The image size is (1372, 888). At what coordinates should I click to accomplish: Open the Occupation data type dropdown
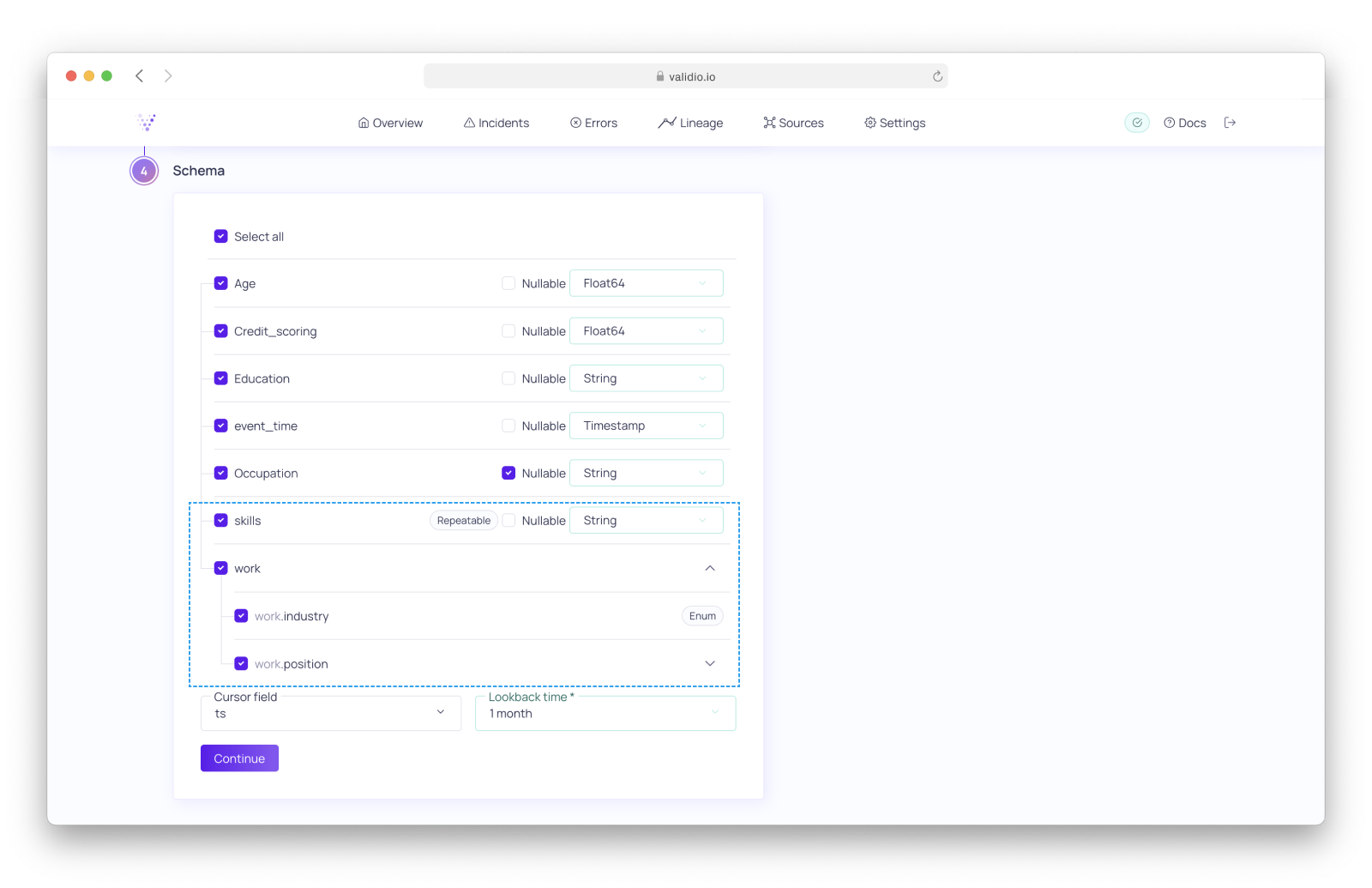tap(647, 473)
